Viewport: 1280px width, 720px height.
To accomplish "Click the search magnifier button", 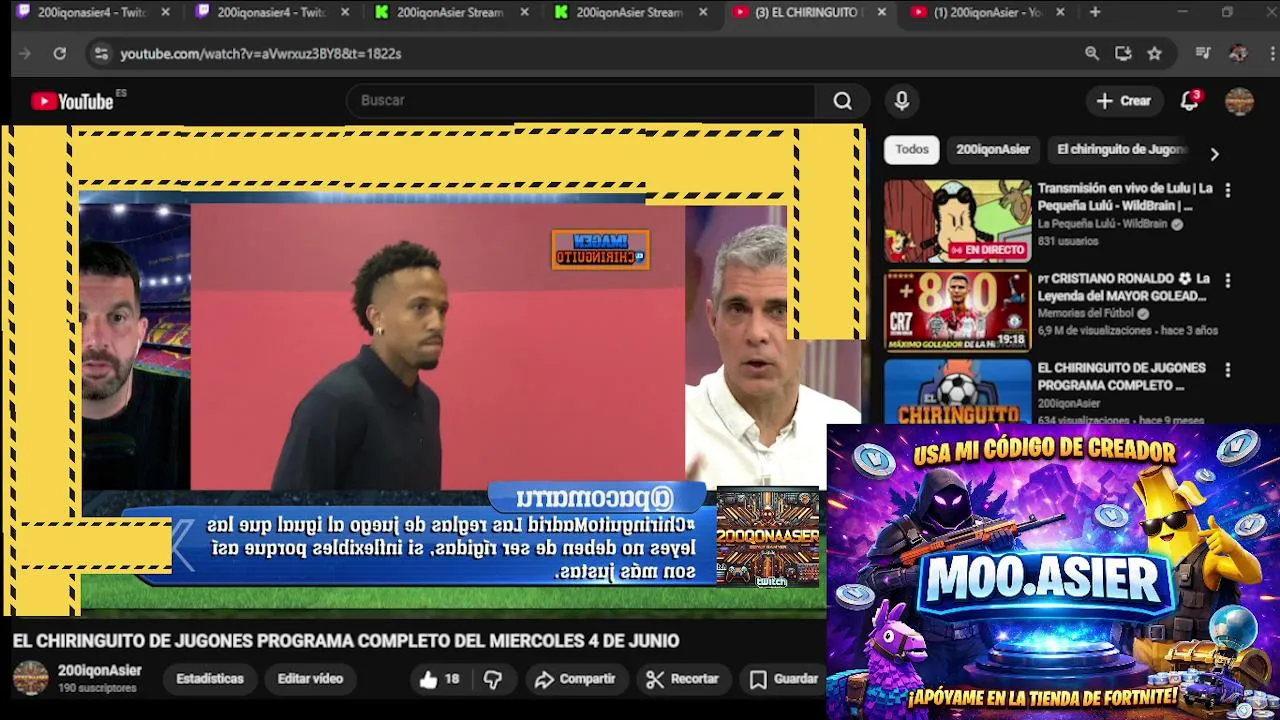I will pyautogui.click(x=843, y=101).
